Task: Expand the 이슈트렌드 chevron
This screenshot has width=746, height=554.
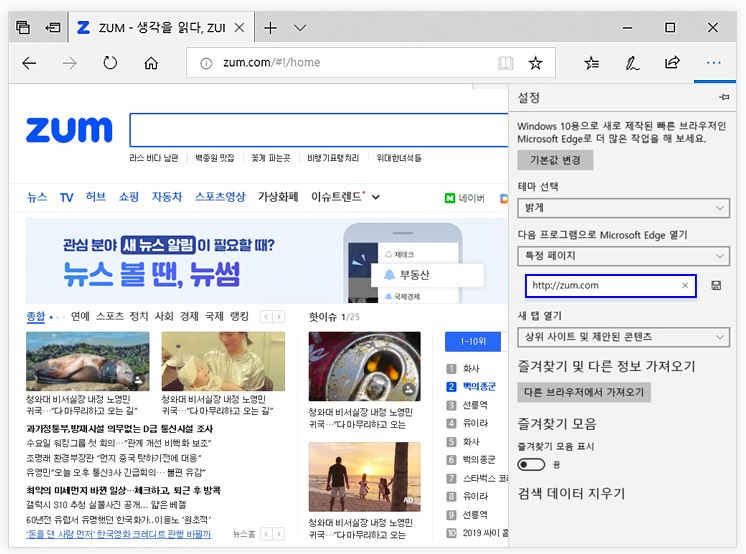Action: click(x=375, y=197)
